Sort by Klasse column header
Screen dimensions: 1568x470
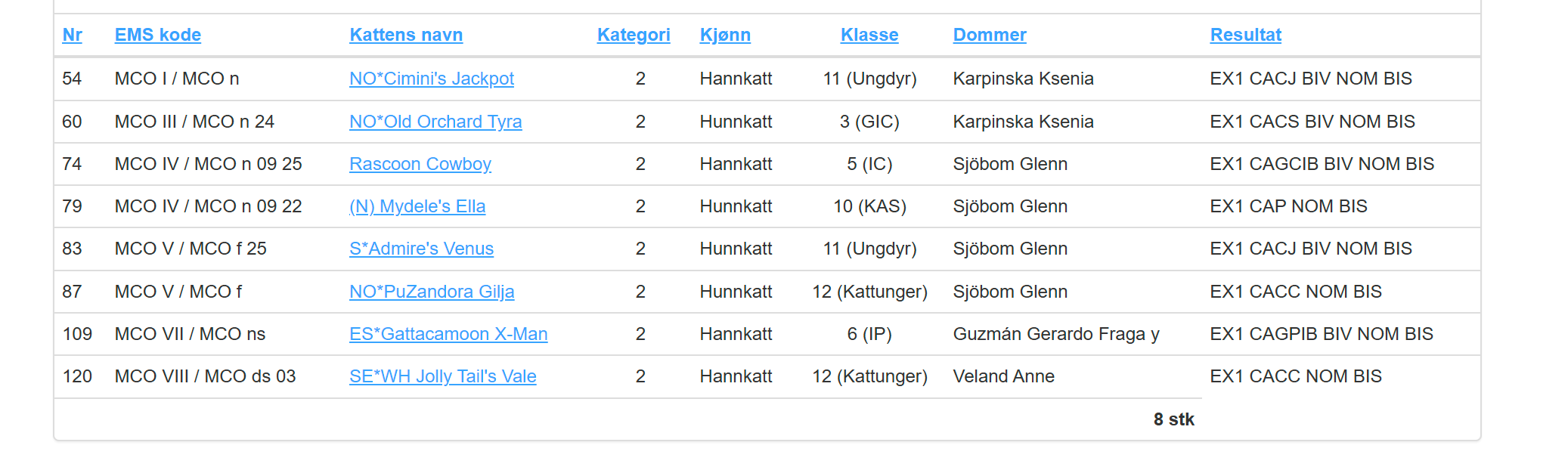click(869, 35)
